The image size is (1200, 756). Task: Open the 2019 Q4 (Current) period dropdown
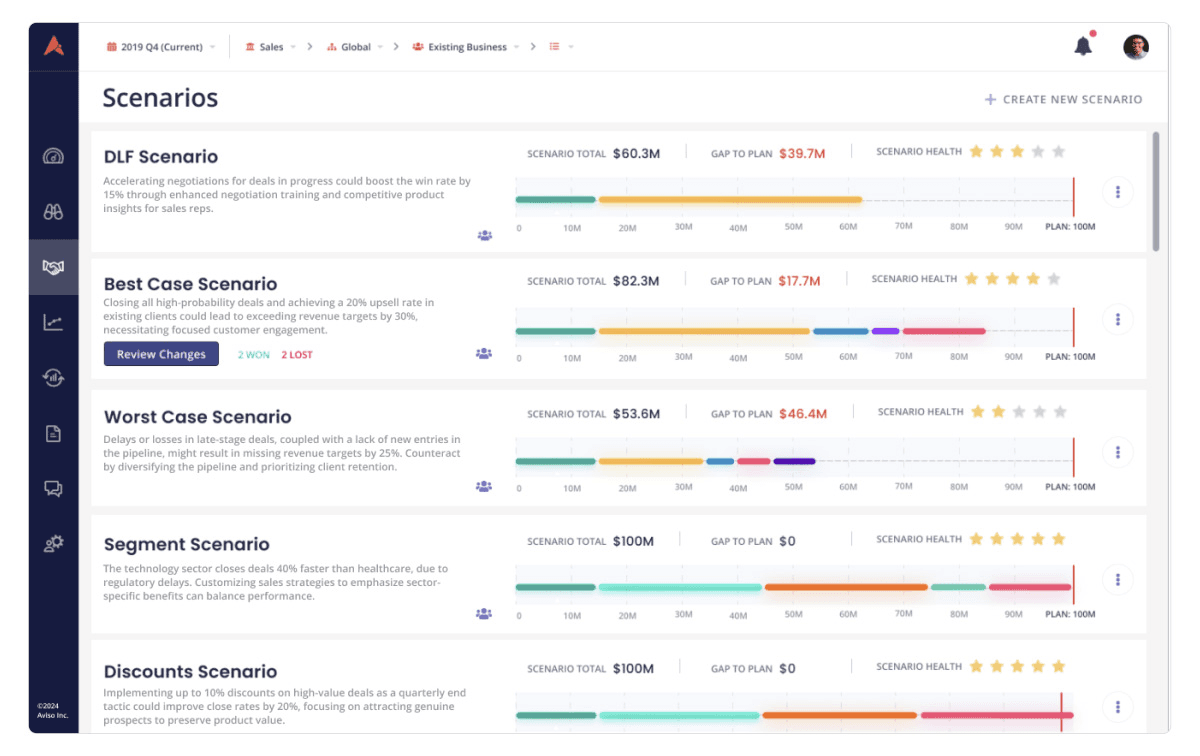[161, 47]
